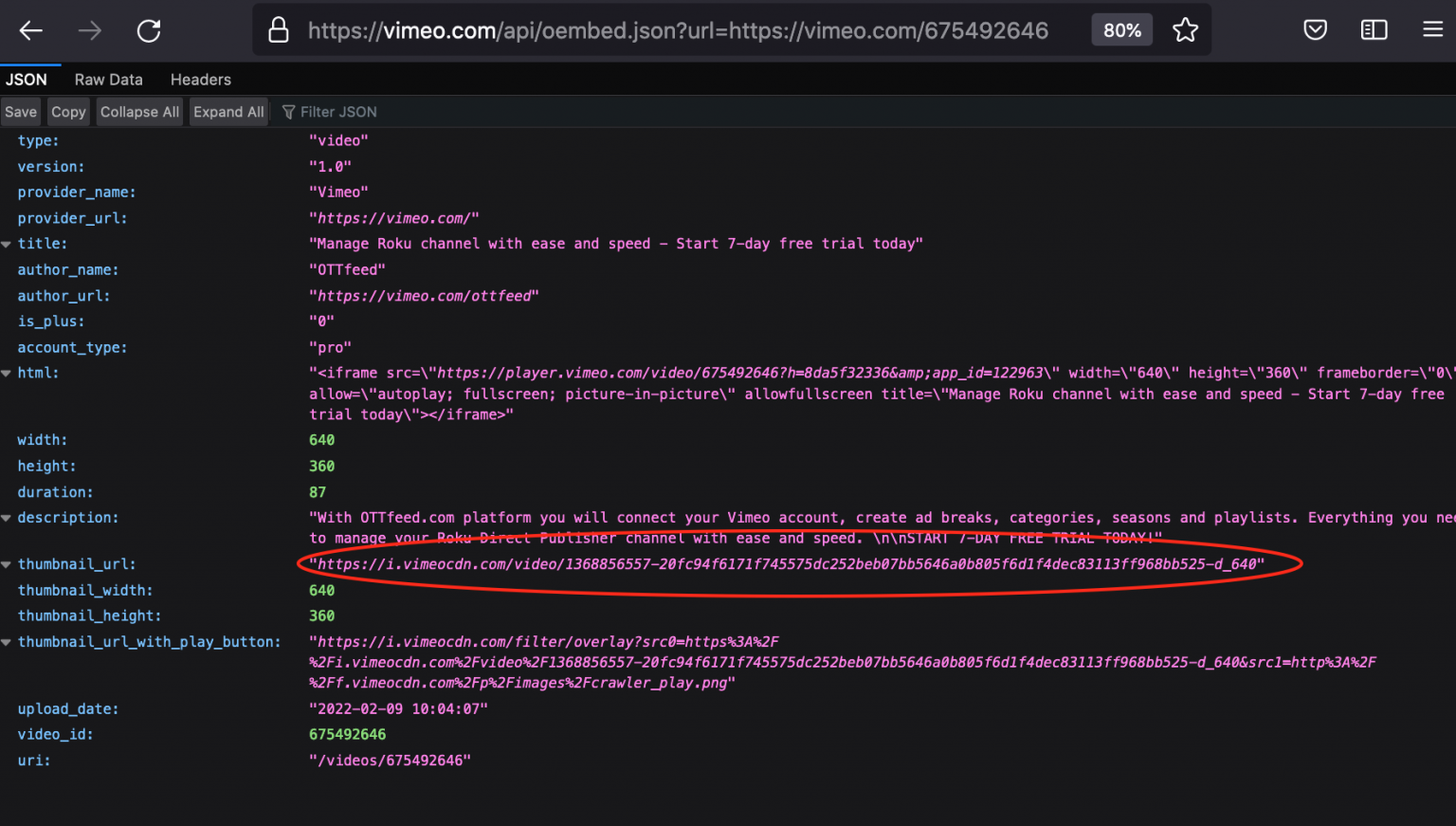Click the padlock icon in the address bar
1456x826 pixels.
click(278, 29)
